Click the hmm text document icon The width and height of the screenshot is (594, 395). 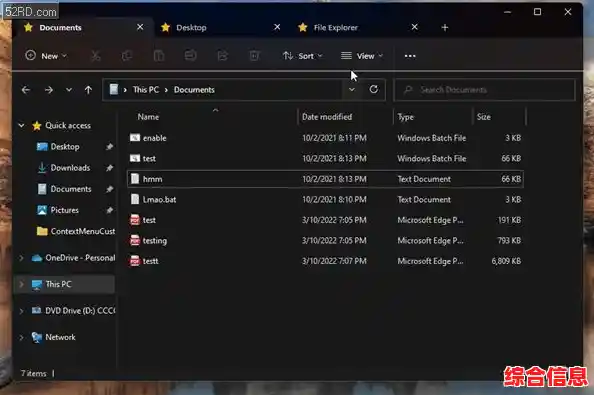[x=135, y=179]
